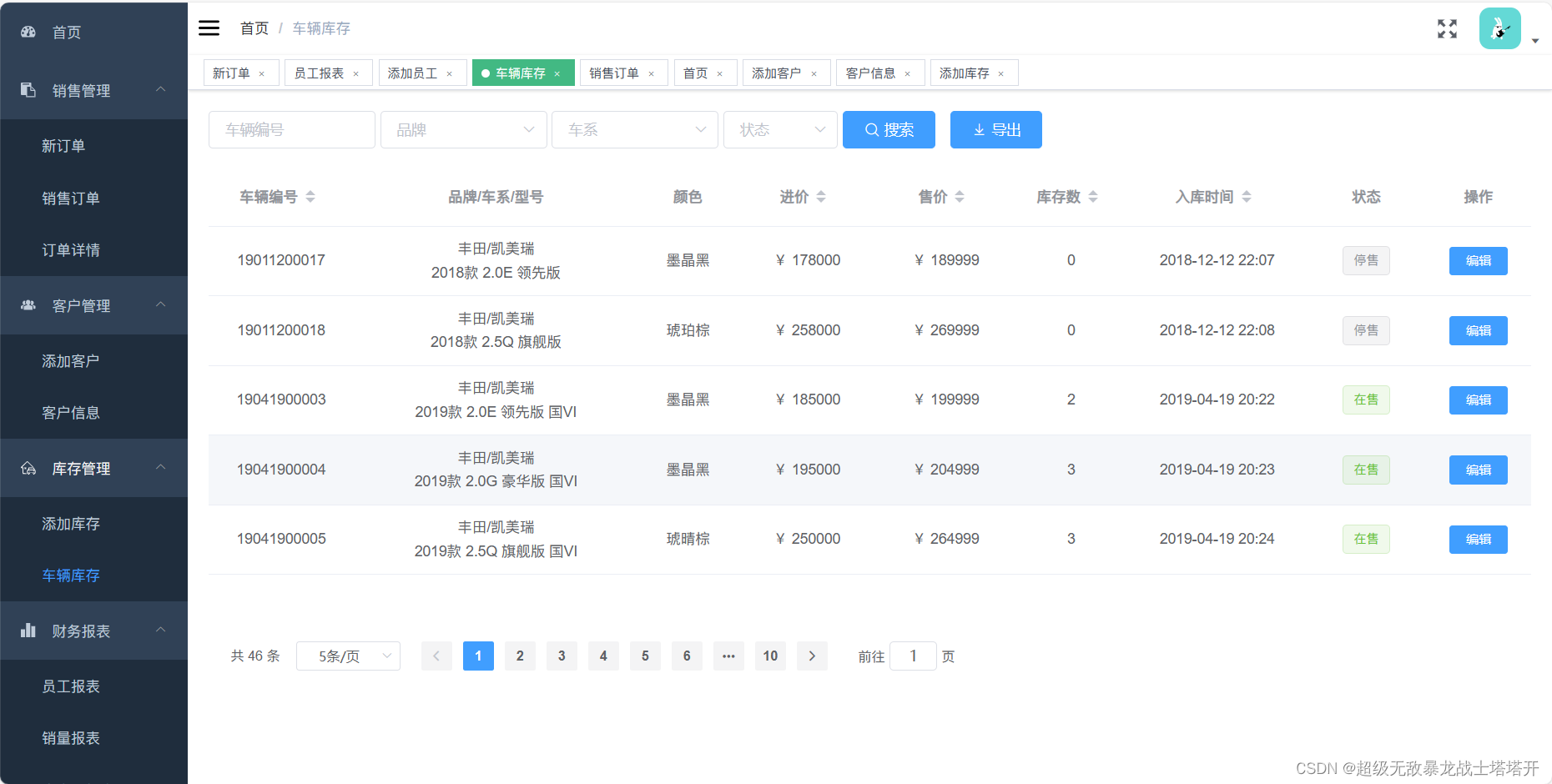The width and height of the screenshot is (1552, 784).
Task: Go to next page arrow
Action: click(812, 656)
